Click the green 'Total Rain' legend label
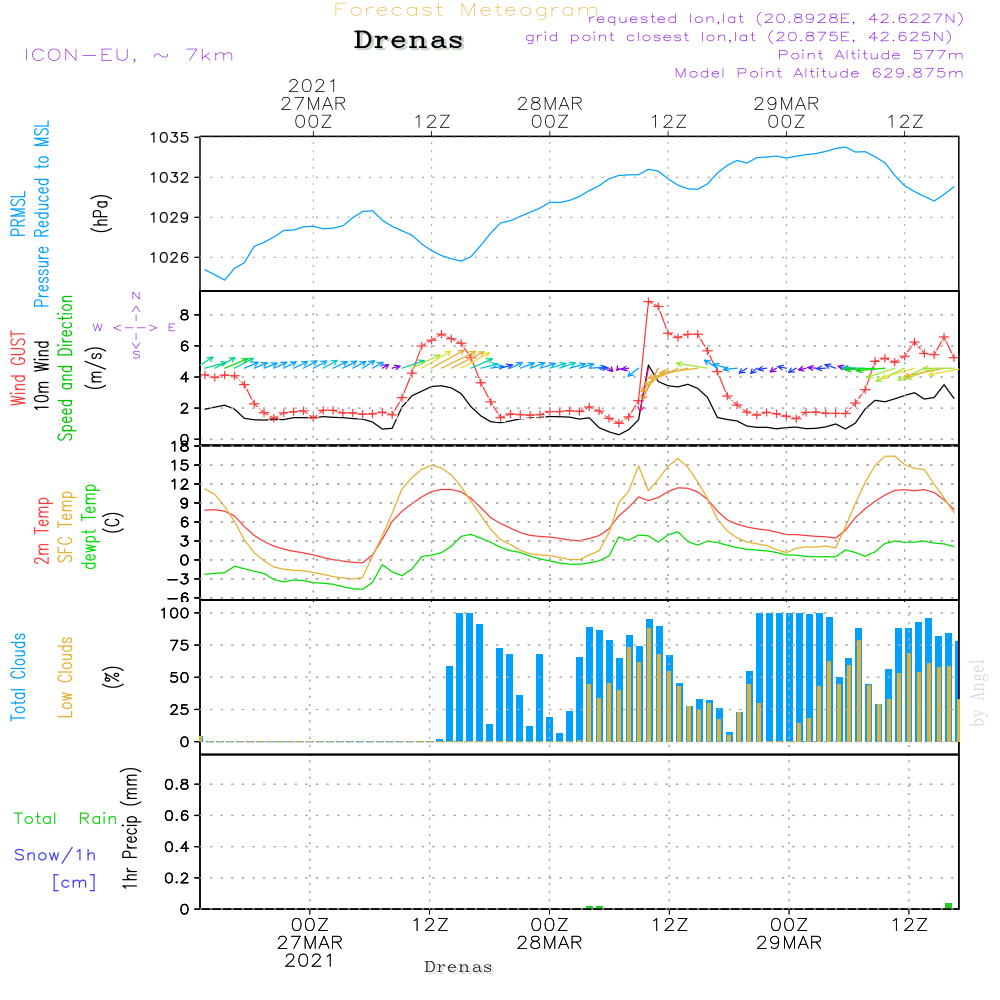 coord(66,819)
